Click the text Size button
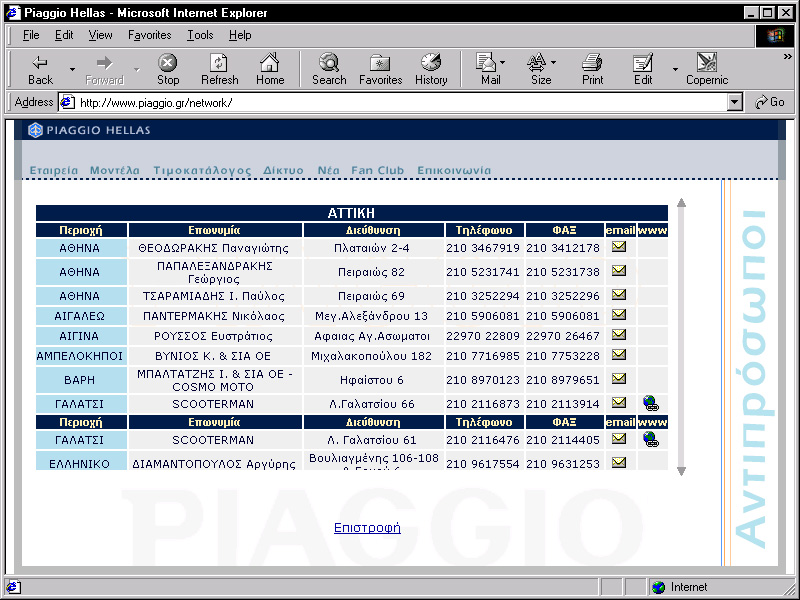This screenshot has height=600, width=800. tap(538, 69)
